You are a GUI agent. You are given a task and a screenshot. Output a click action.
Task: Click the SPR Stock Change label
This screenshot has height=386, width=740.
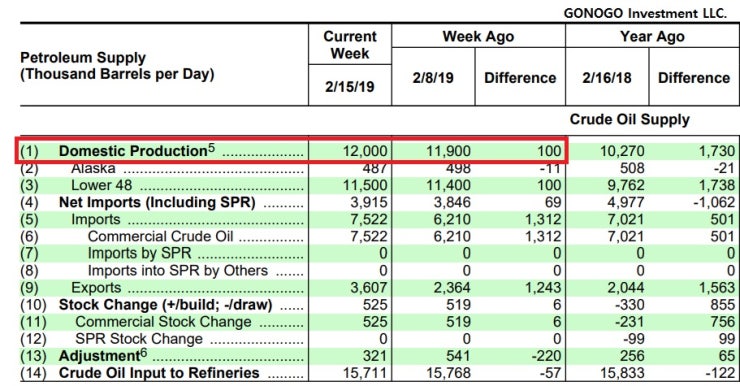click(139, 339)
